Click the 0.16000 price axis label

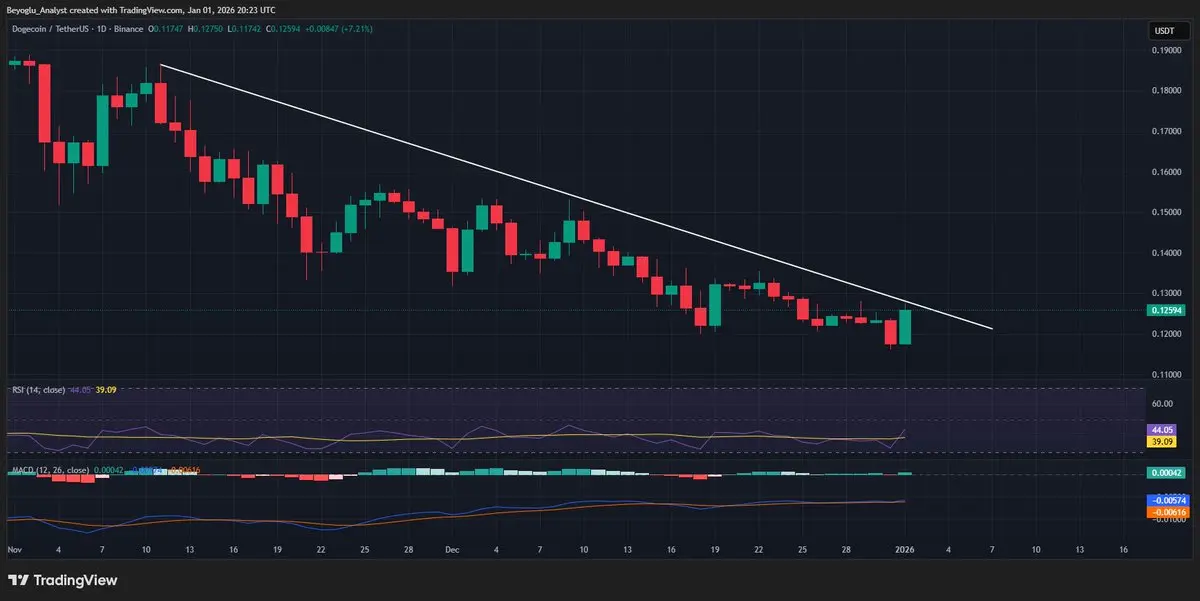point(1168,172)
